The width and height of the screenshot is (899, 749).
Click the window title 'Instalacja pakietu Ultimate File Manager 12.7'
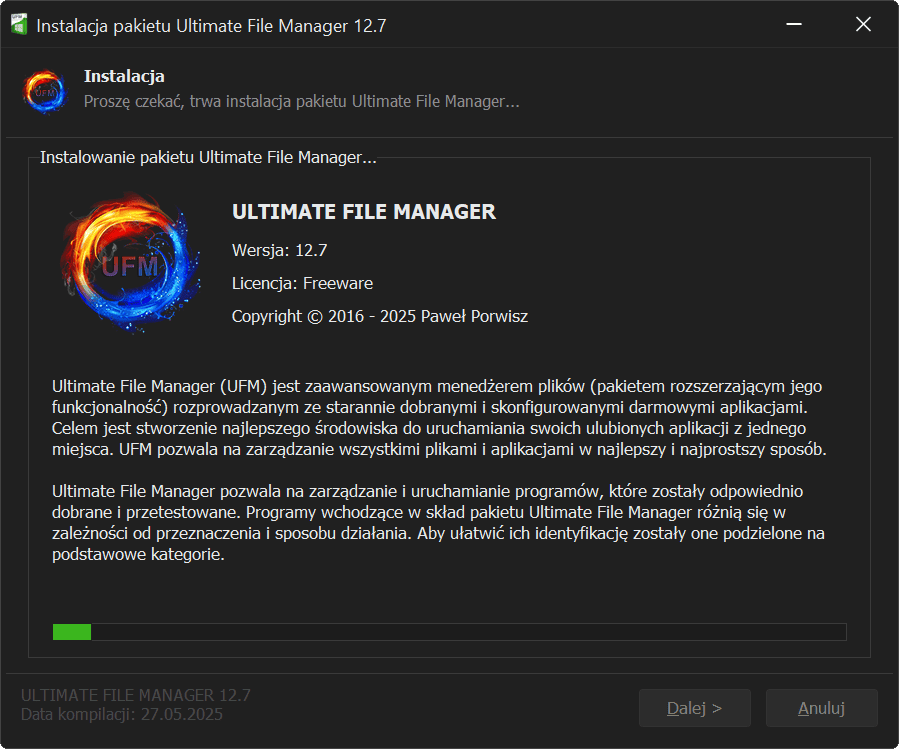coord(211,26)
